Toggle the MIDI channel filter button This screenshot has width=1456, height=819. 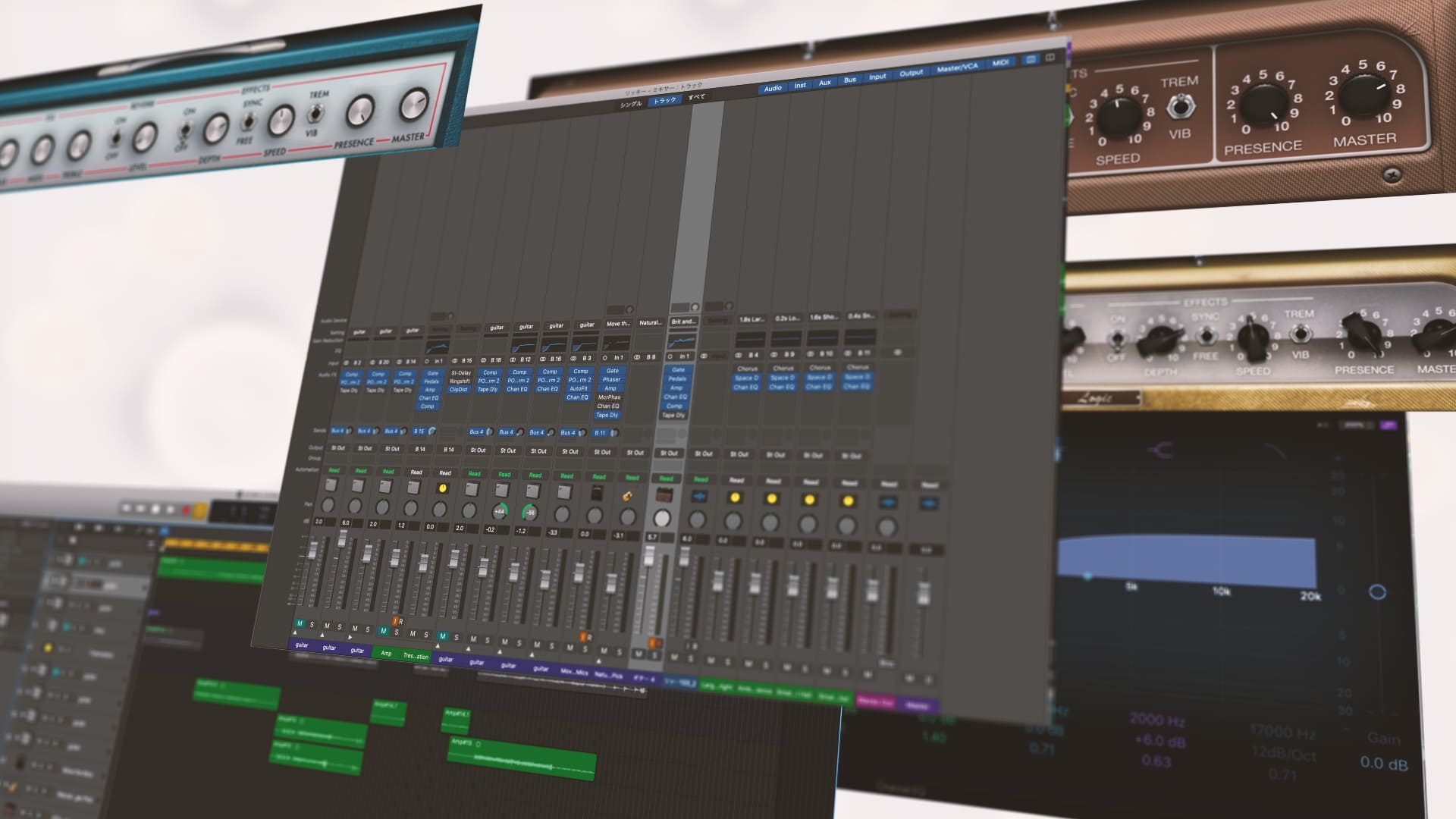(1001, 63)
